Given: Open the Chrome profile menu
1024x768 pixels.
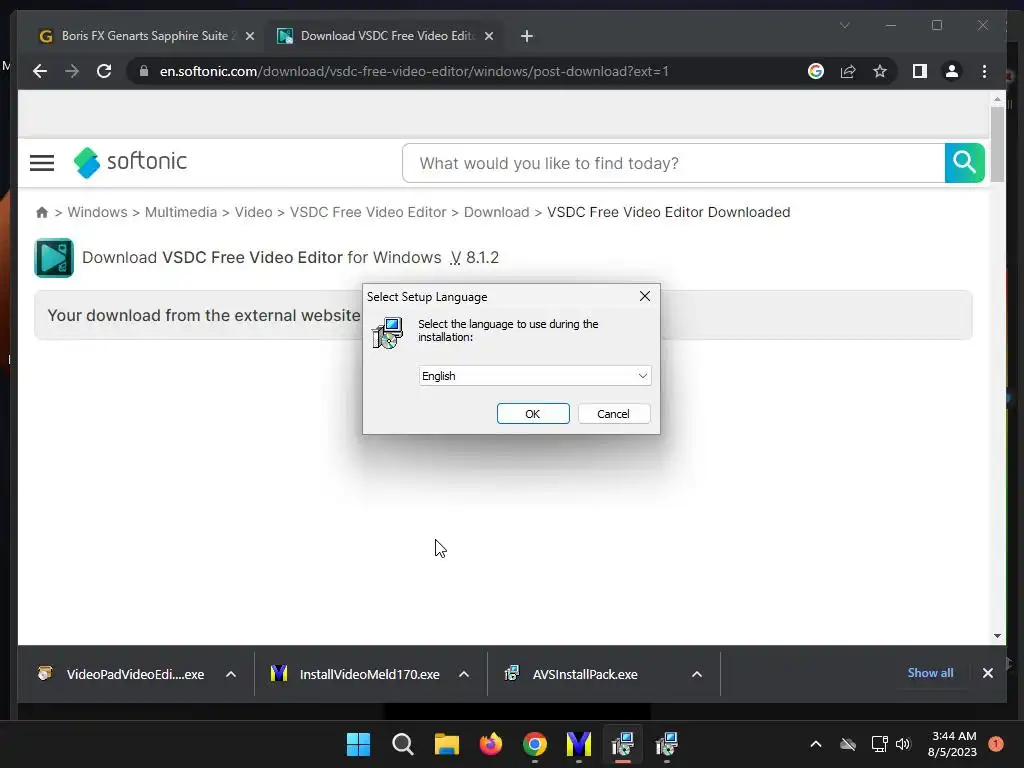Looking at the screenshot, I should point(952,71).
